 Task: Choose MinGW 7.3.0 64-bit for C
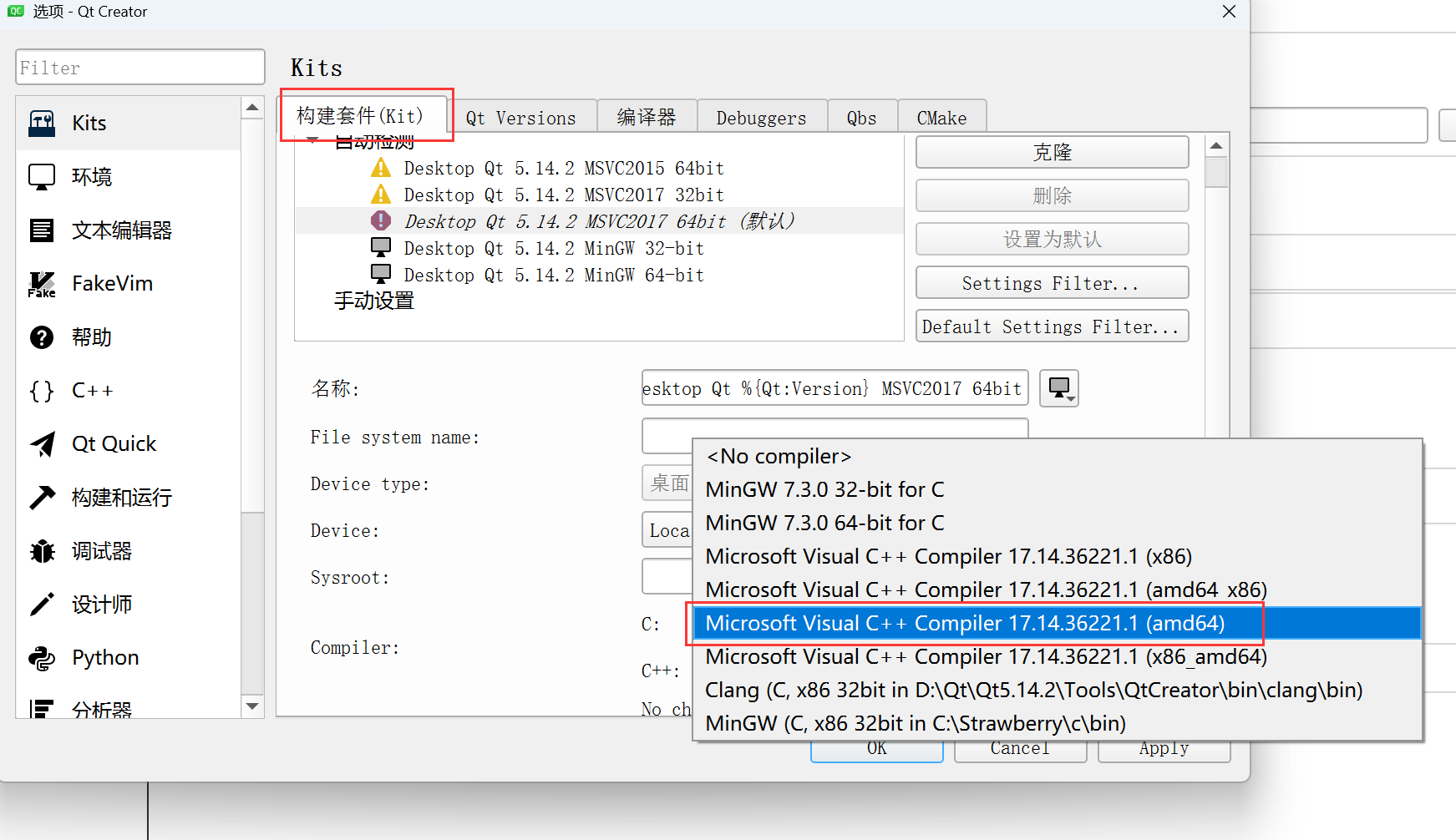click(x=1058, y=524)
